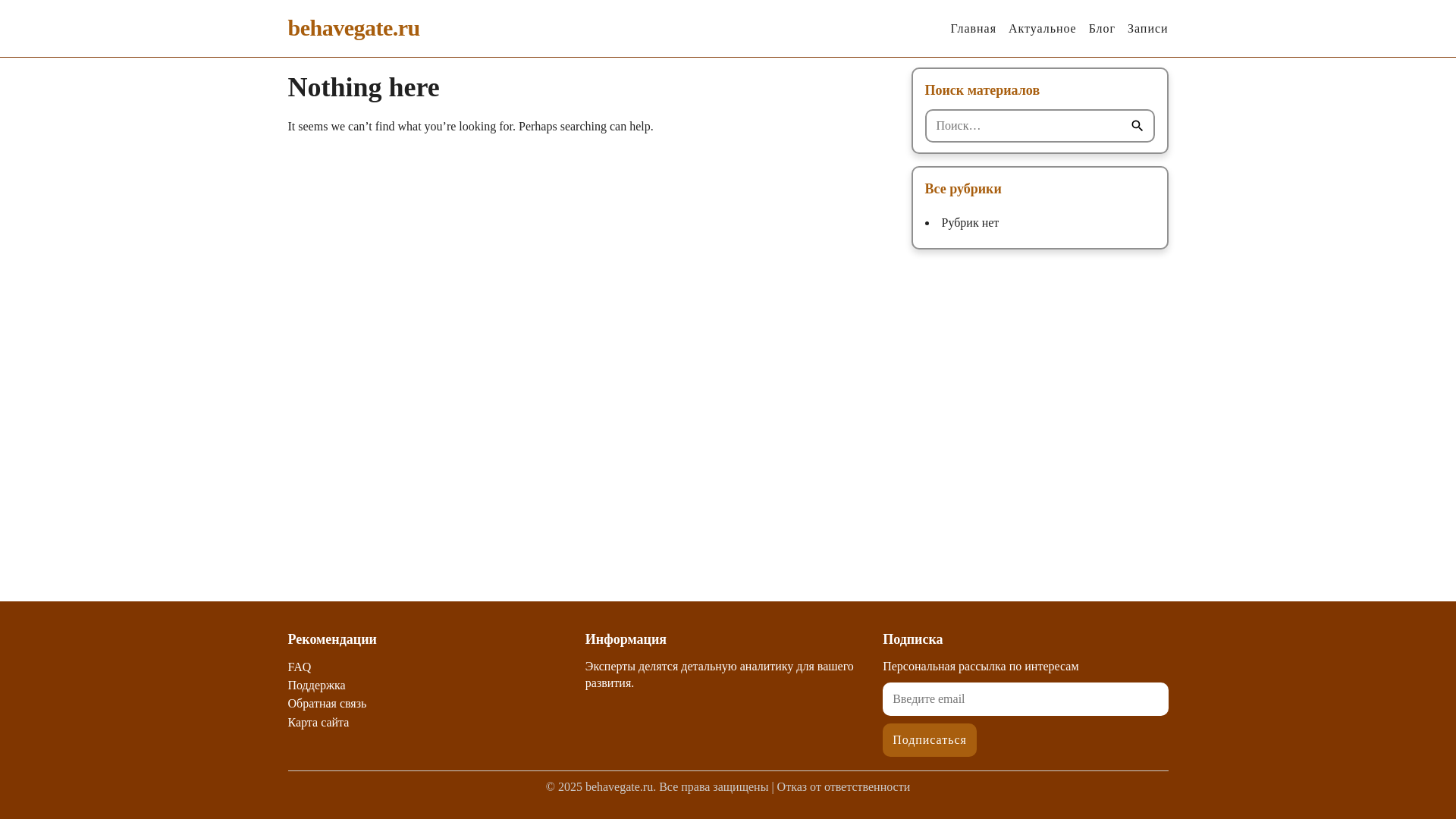Open the Карта сайта footer link
1456x819 pixels.
tap(318, 723)
